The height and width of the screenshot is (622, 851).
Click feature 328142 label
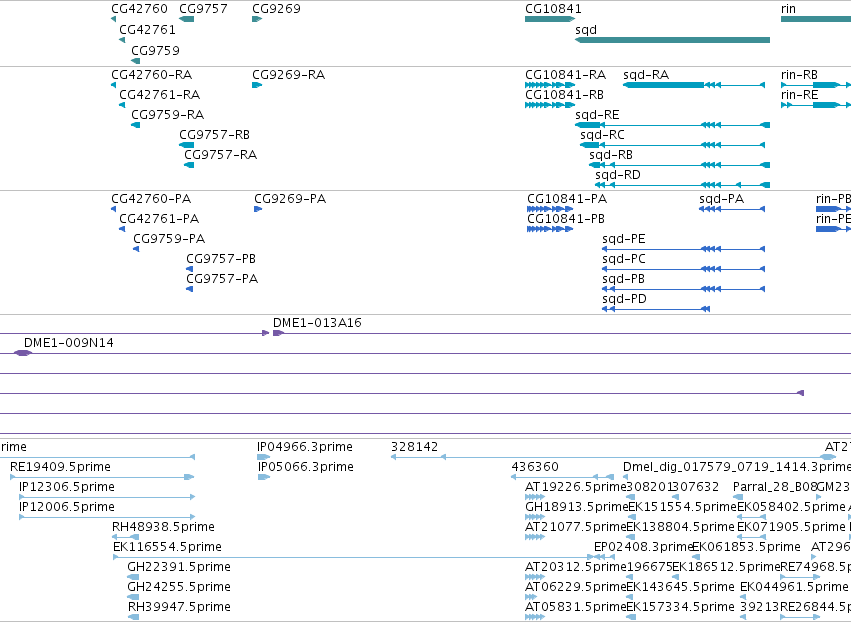click(x=414, y=447)
